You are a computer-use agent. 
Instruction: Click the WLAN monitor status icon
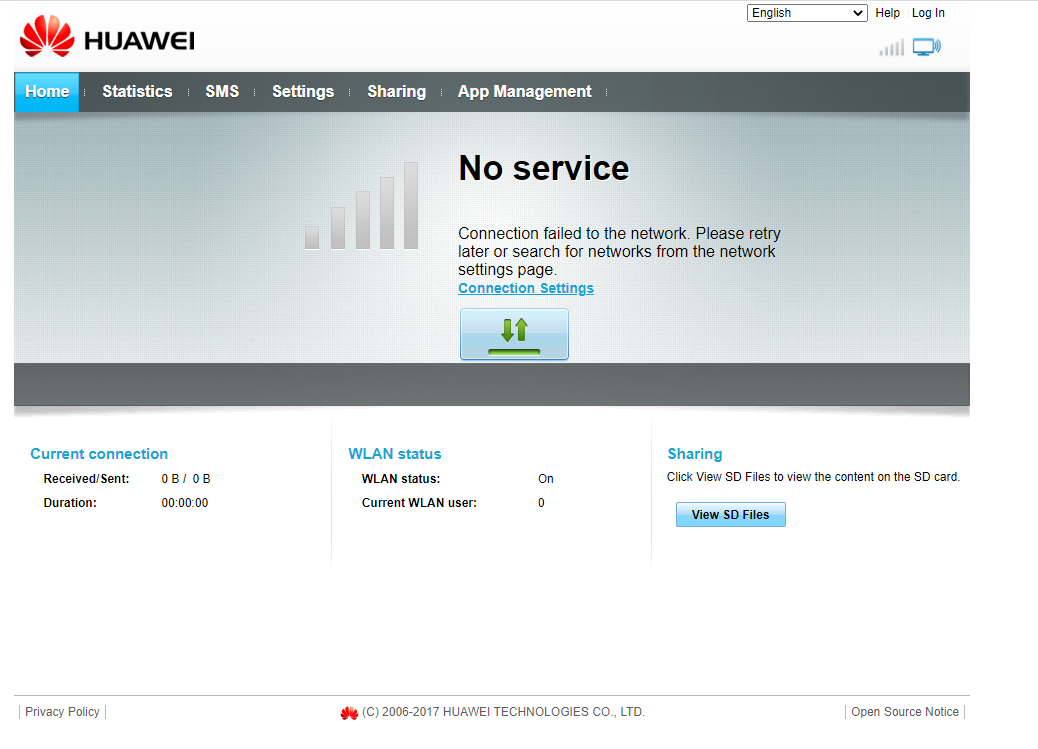click(x=927, y=47)
